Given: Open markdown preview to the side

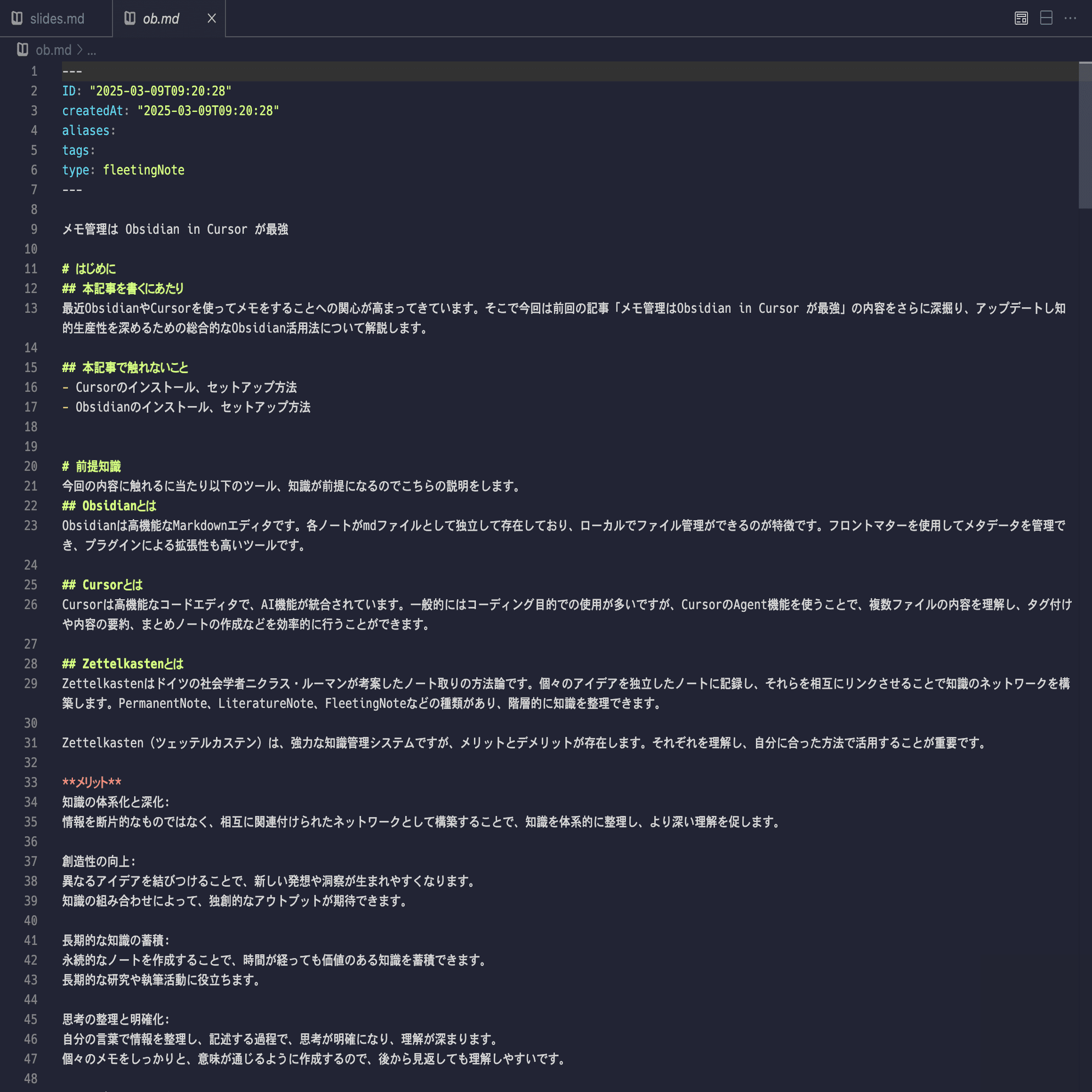Looking at the screenshot, I should click(x=1021, y=18).
